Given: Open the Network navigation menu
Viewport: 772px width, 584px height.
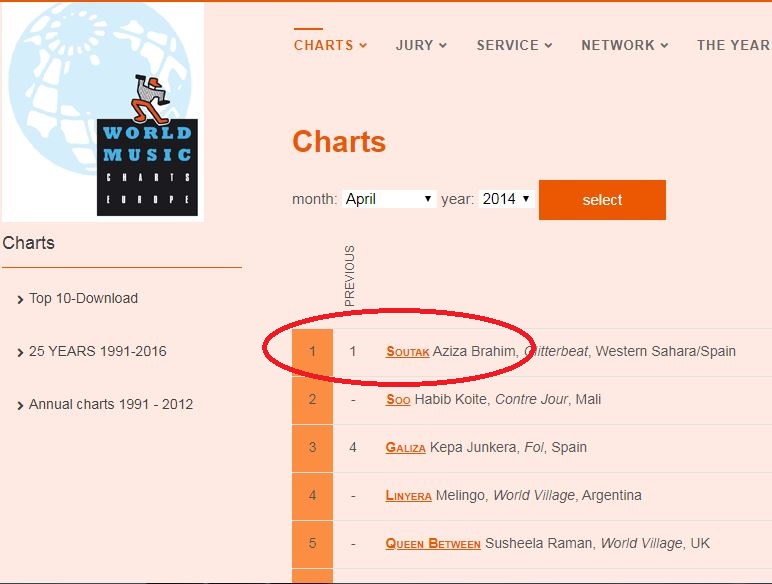Looking at the screenshot, I should pos(625,45).
